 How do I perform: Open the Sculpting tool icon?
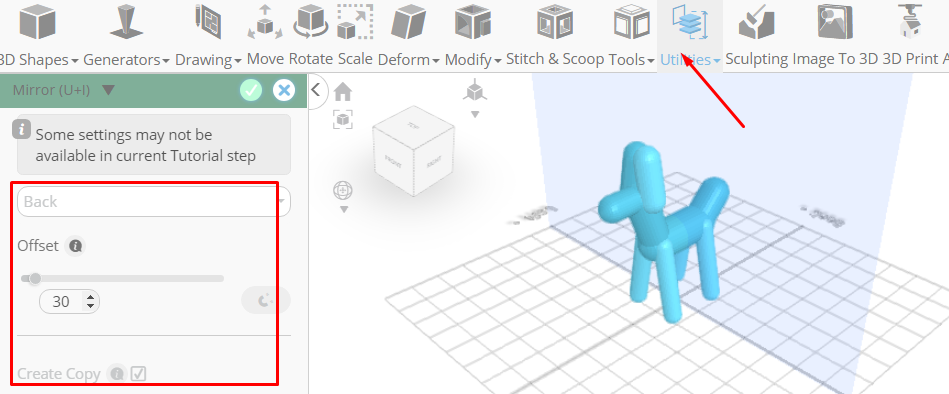click(757, 22)
